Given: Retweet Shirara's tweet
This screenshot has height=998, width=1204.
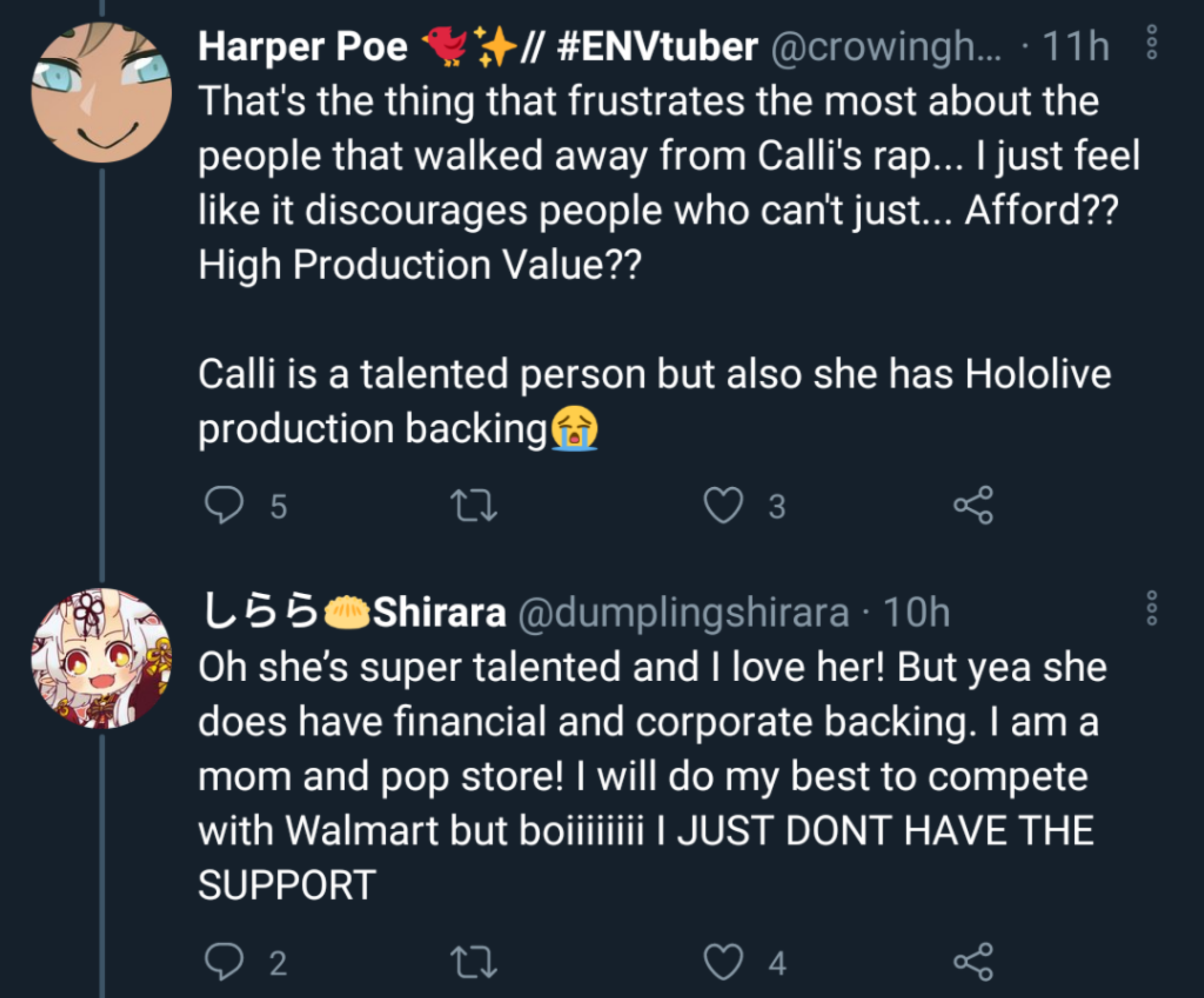Looking at the screenshot, I should [x=474, y=962].
